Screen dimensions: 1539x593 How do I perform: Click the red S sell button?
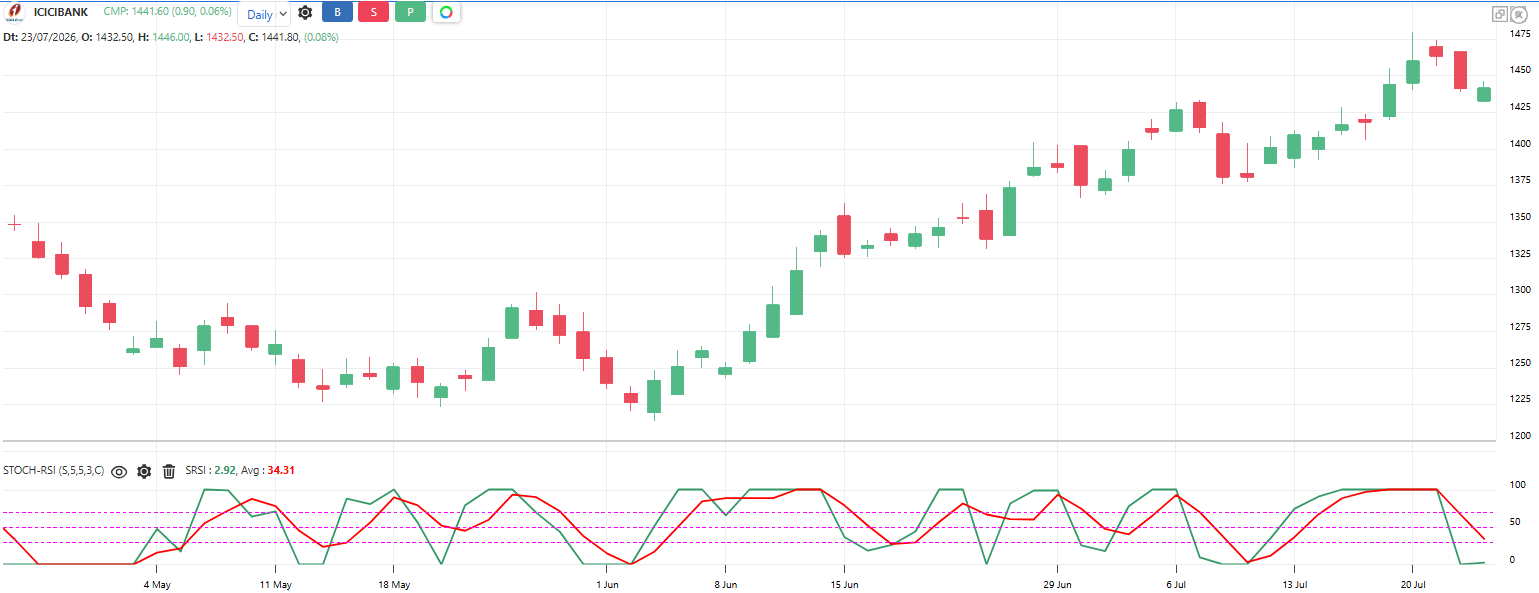(373, 13)
